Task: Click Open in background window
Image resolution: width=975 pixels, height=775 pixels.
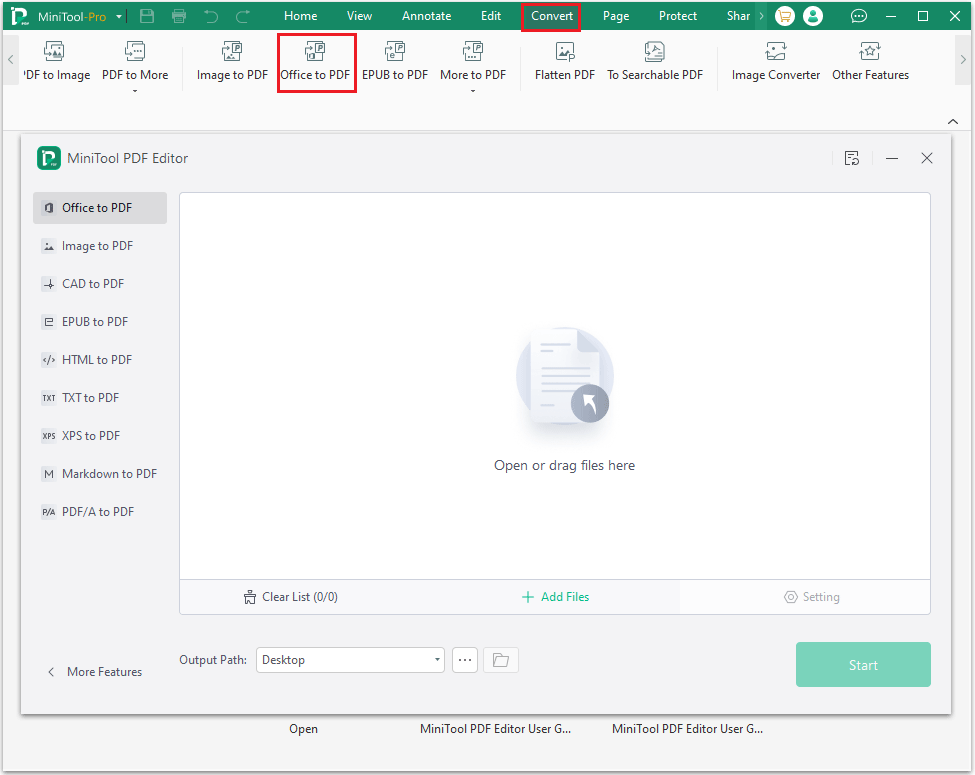Action: pyautogui.click(x=303, y=729)
